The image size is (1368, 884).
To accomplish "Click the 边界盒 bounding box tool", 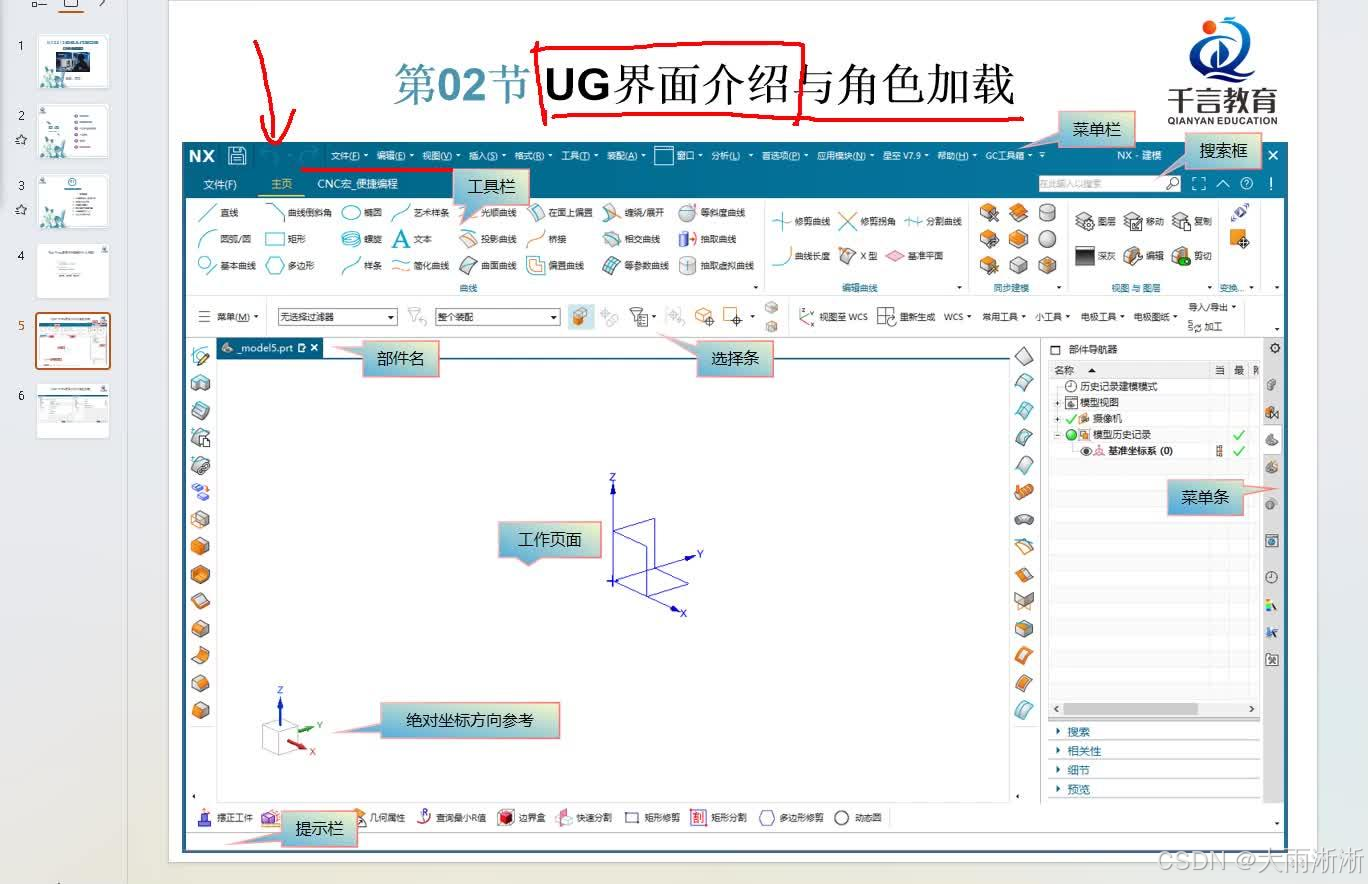I will coord(522,817).
